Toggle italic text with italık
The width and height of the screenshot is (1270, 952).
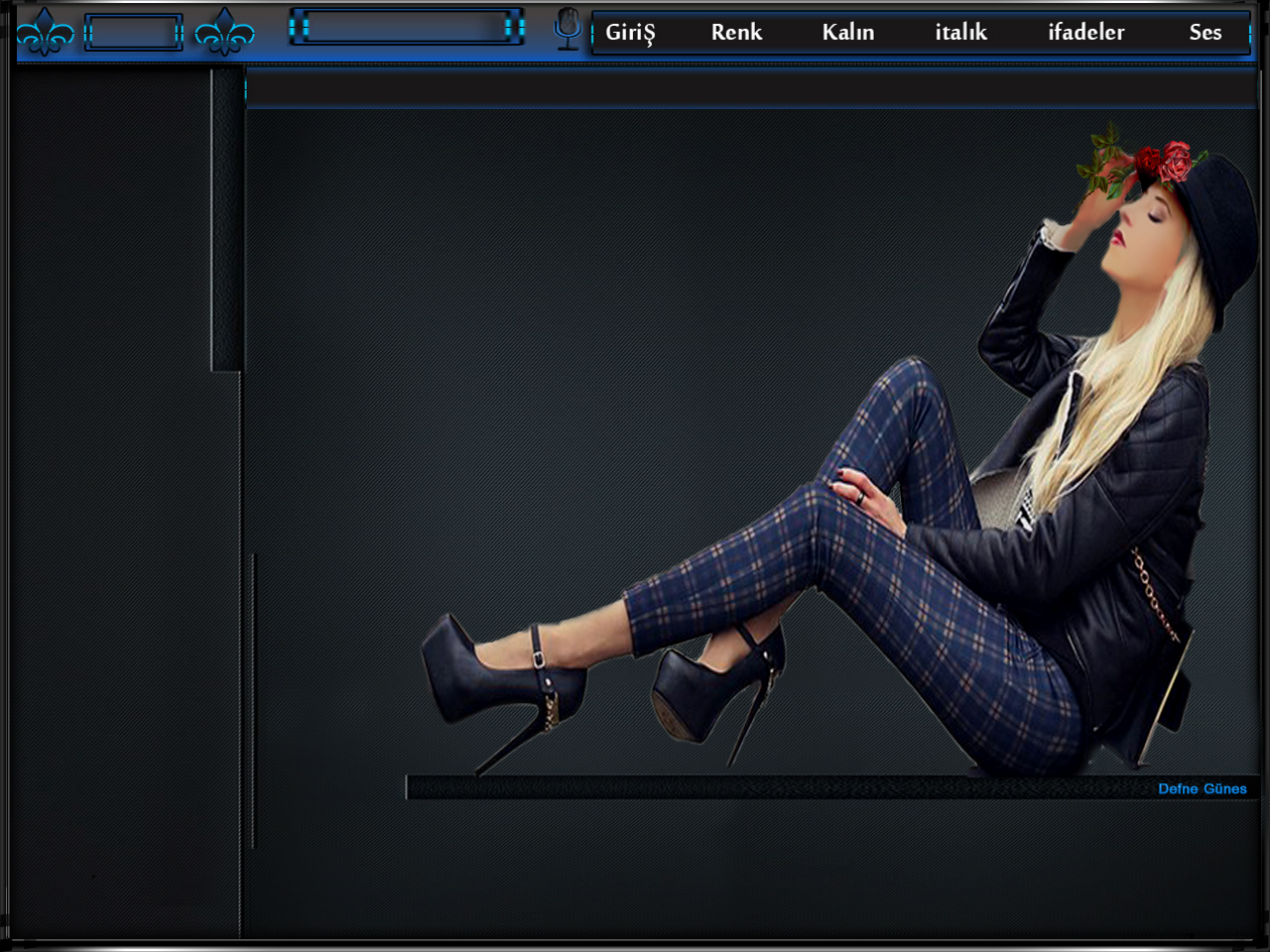click(x=960, y=33)
